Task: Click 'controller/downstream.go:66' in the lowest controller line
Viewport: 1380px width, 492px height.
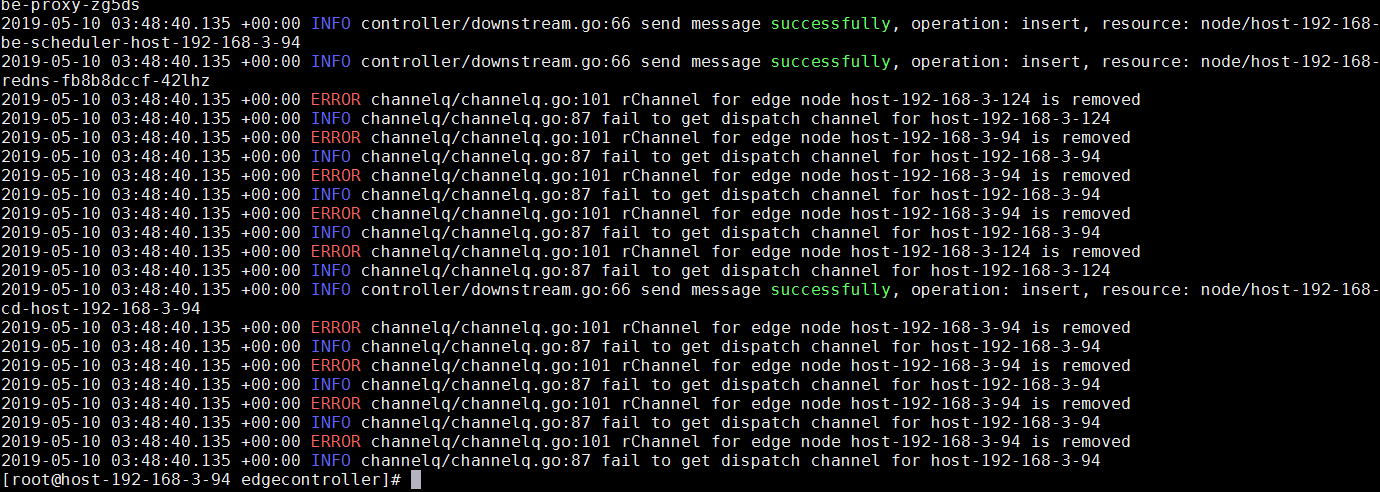Action: click(496, 289)
